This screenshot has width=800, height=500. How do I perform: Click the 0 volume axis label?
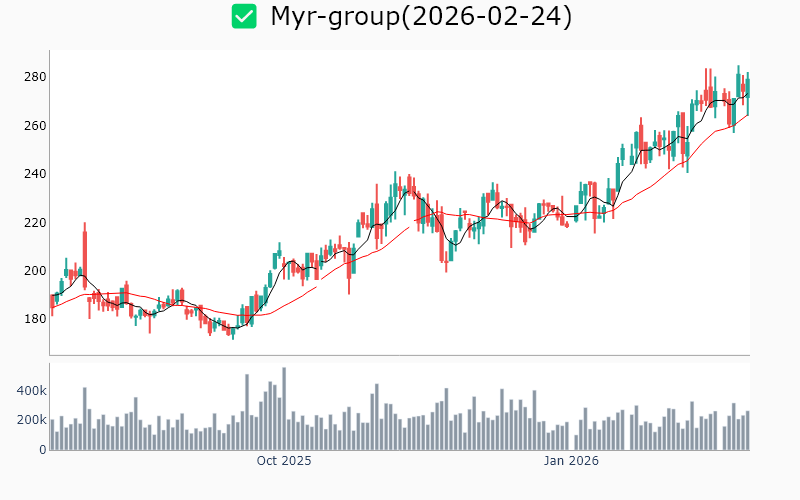click(42, 450)
